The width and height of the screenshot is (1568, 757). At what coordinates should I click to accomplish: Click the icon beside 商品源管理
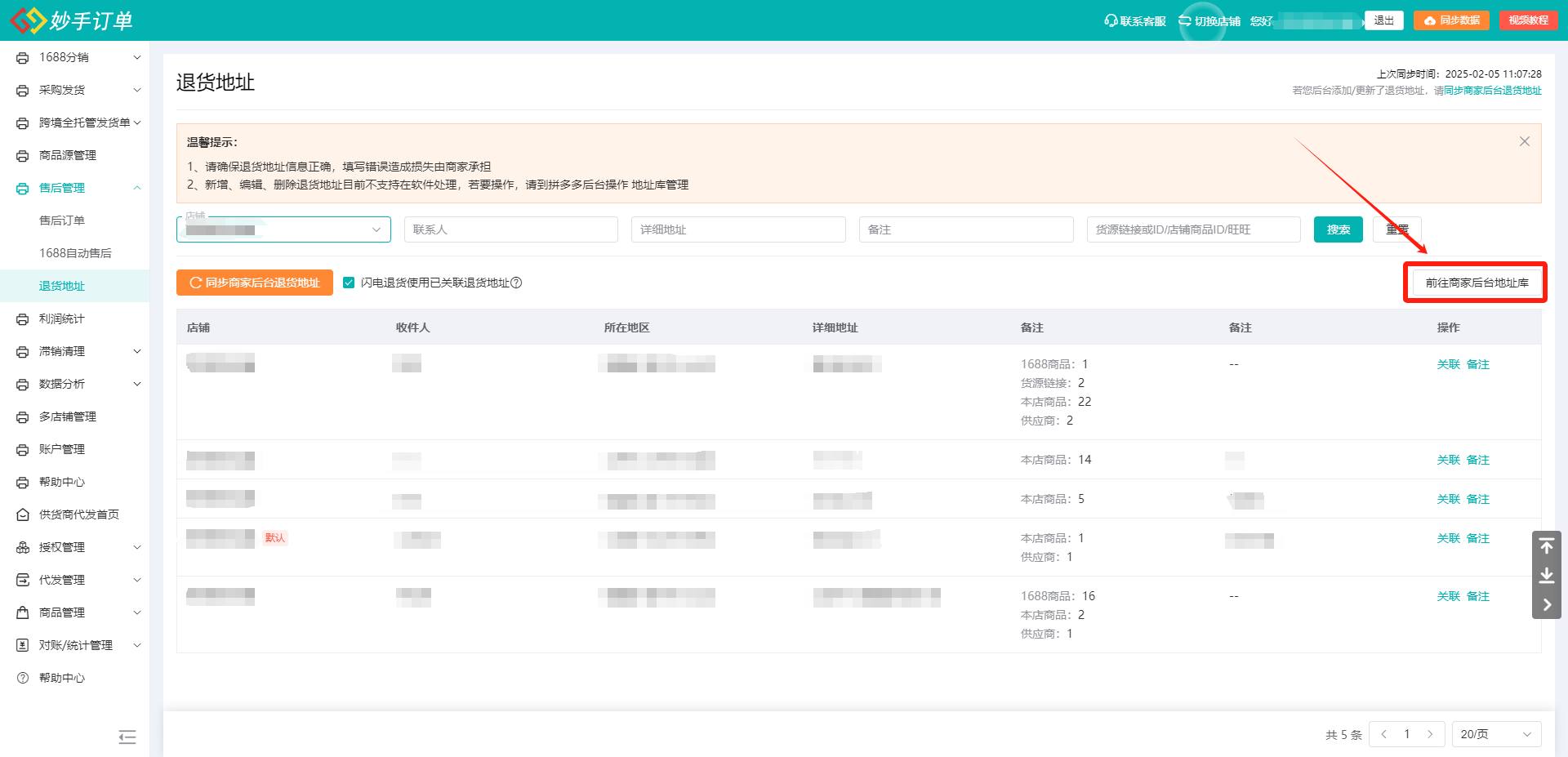pyautogui.click(x=23, y=156)
